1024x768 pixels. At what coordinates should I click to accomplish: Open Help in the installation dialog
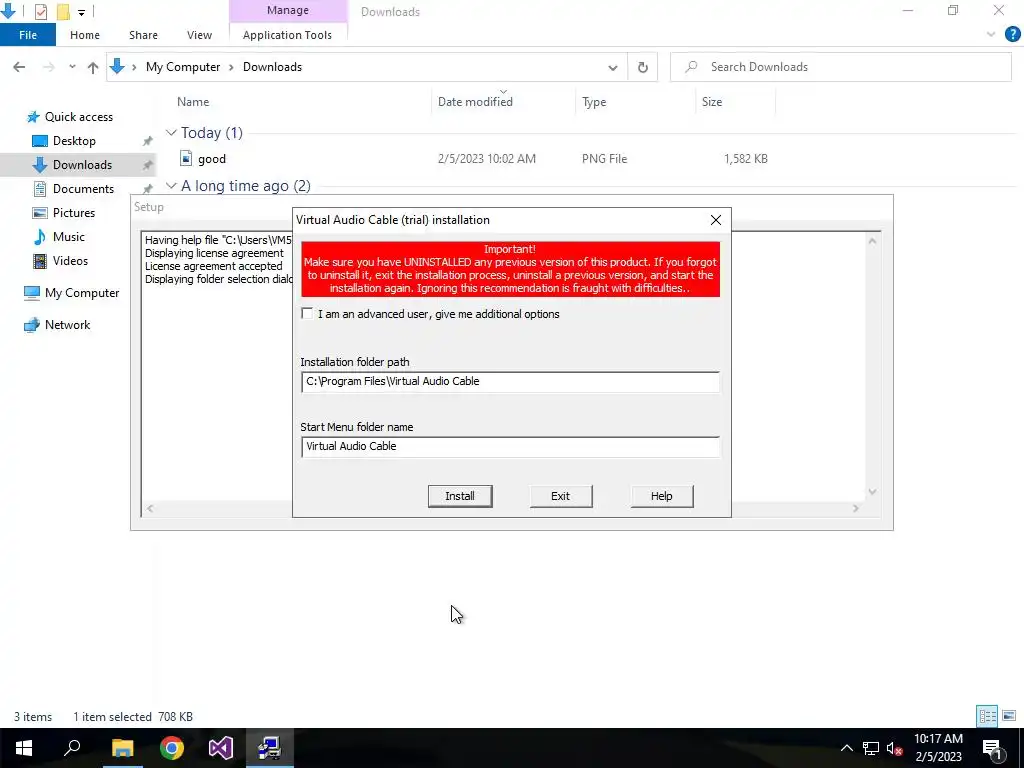click(662, 496)
